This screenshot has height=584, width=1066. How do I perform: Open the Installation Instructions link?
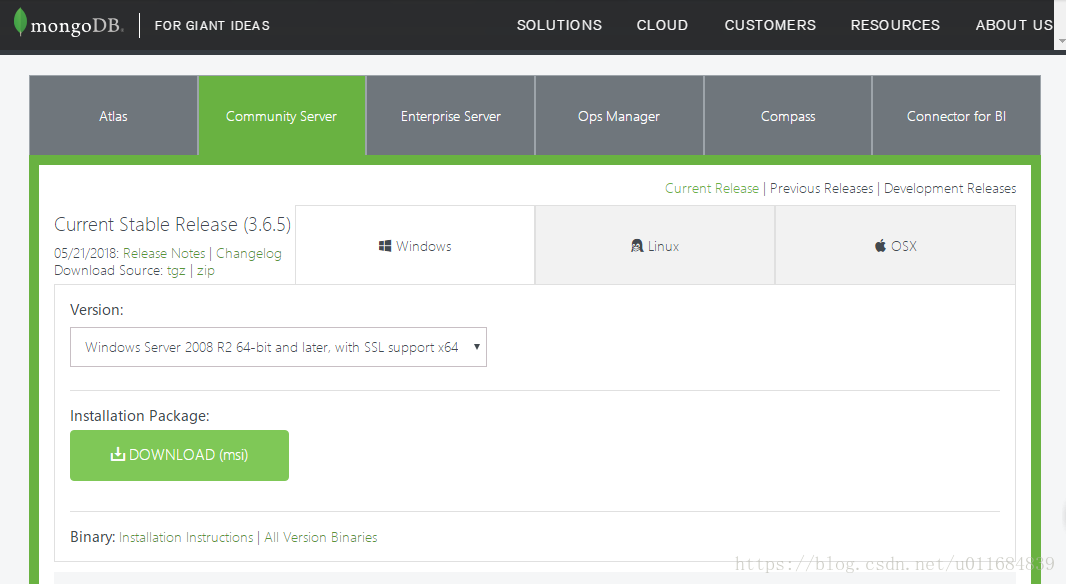186,537
